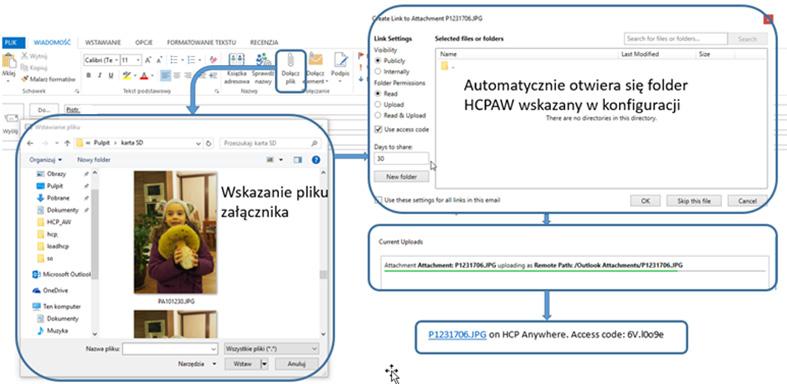Click the Kopiuj copy command
This screenshot has width=787, height=384.
(35, 68)
